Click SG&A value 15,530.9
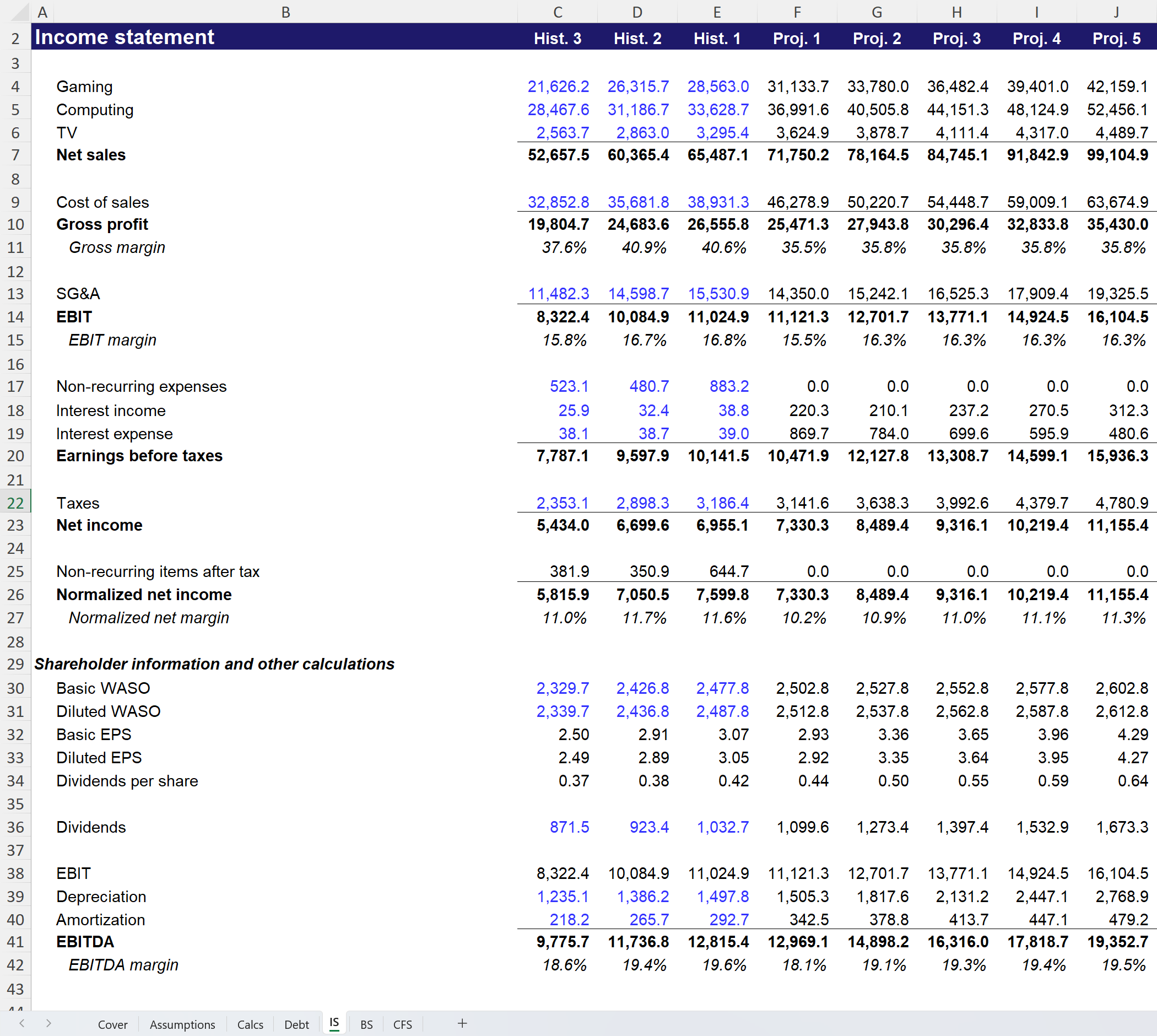The image size is (1157, 1036). (718, 294)
